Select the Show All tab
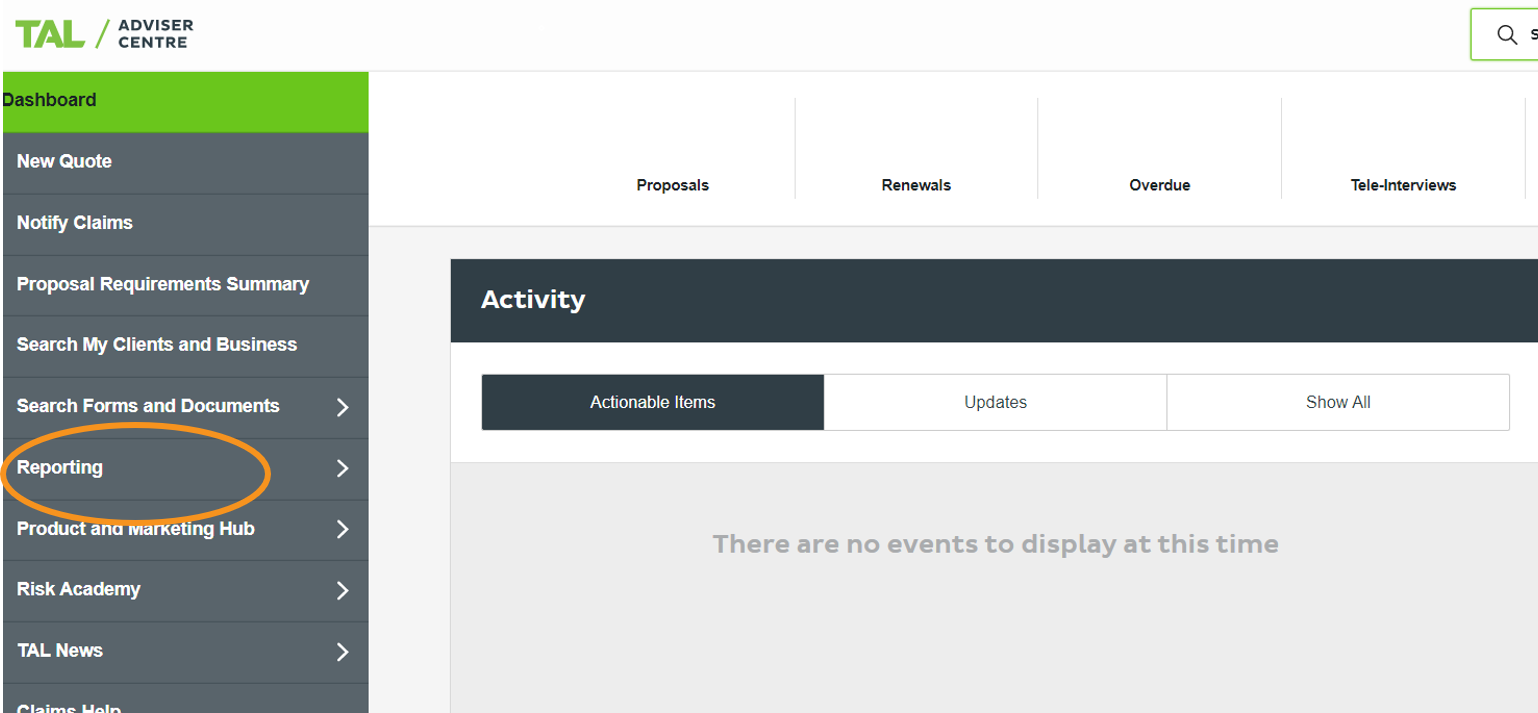The image size is (1538, 713). (x=1337, y=402)
